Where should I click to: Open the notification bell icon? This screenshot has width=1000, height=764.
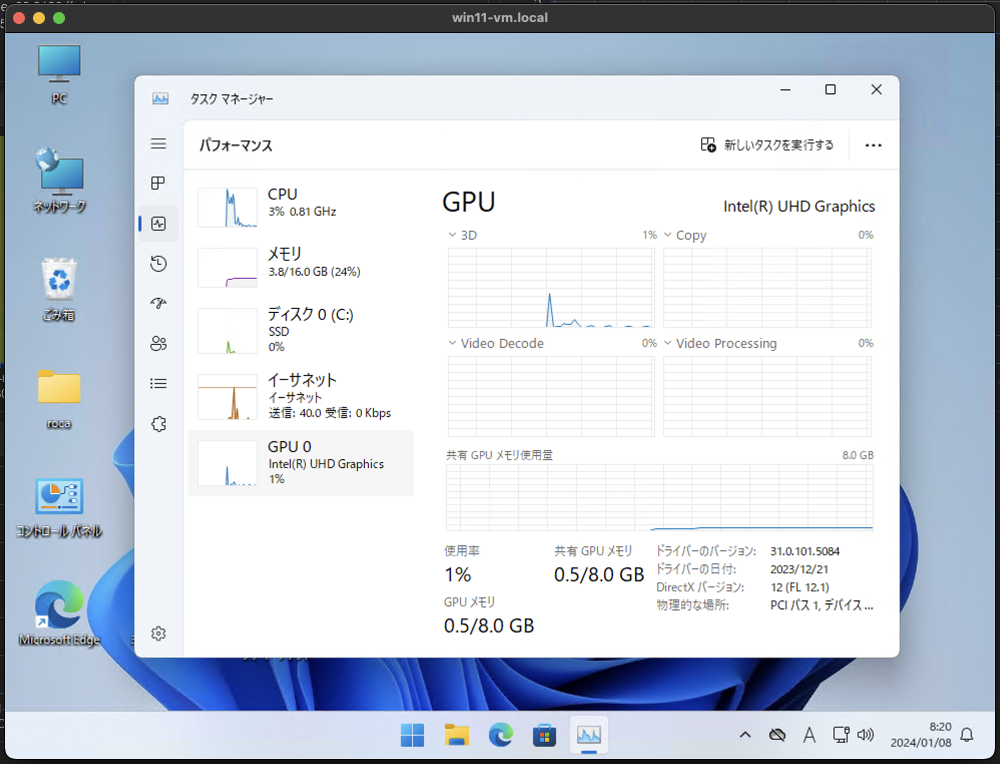967,735
